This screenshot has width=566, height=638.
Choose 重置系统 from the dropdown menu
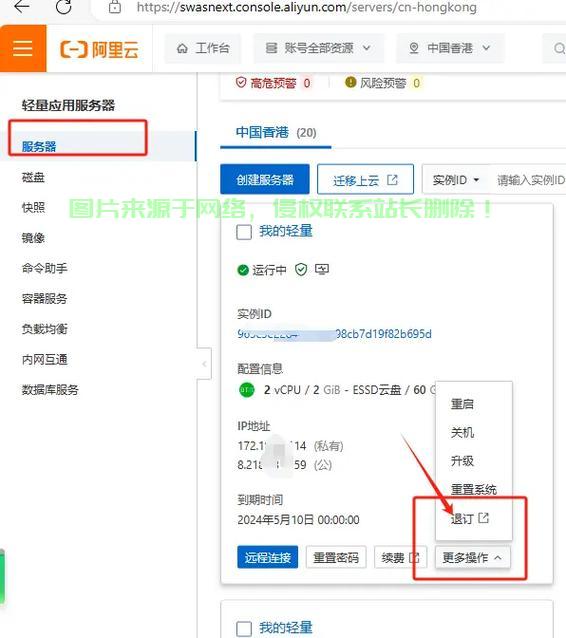point(474,489)
